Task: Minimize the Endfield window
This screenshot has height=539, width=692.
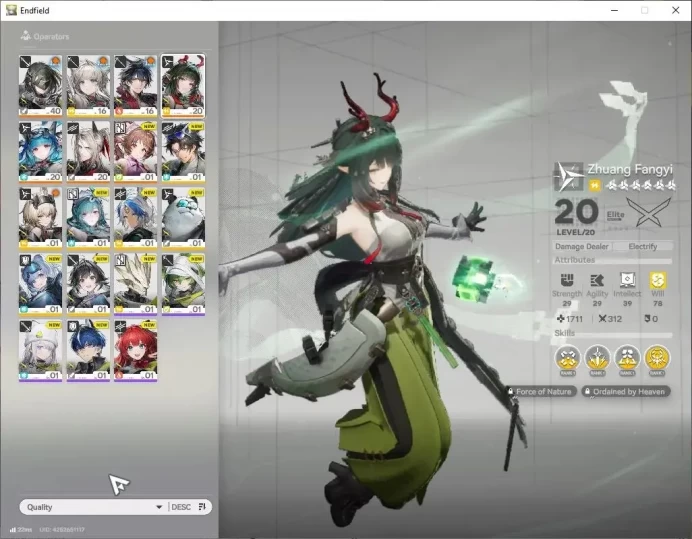Action: tap(614, 10)
